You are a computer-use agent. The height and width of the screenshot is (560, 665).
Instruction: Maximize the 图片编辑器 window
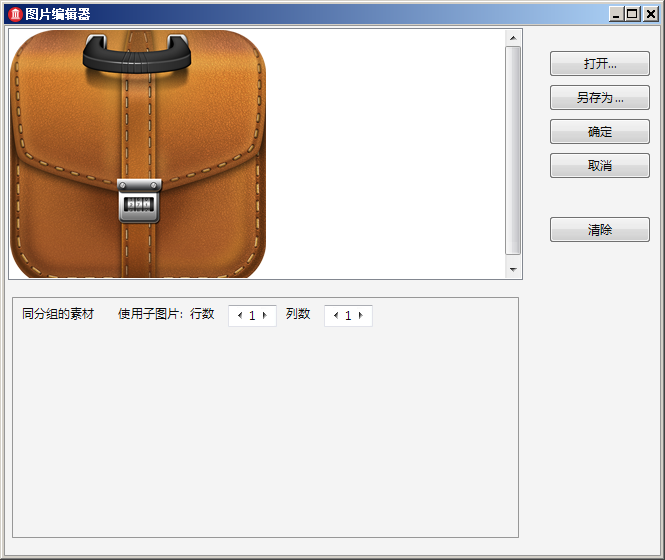point(632,14)
